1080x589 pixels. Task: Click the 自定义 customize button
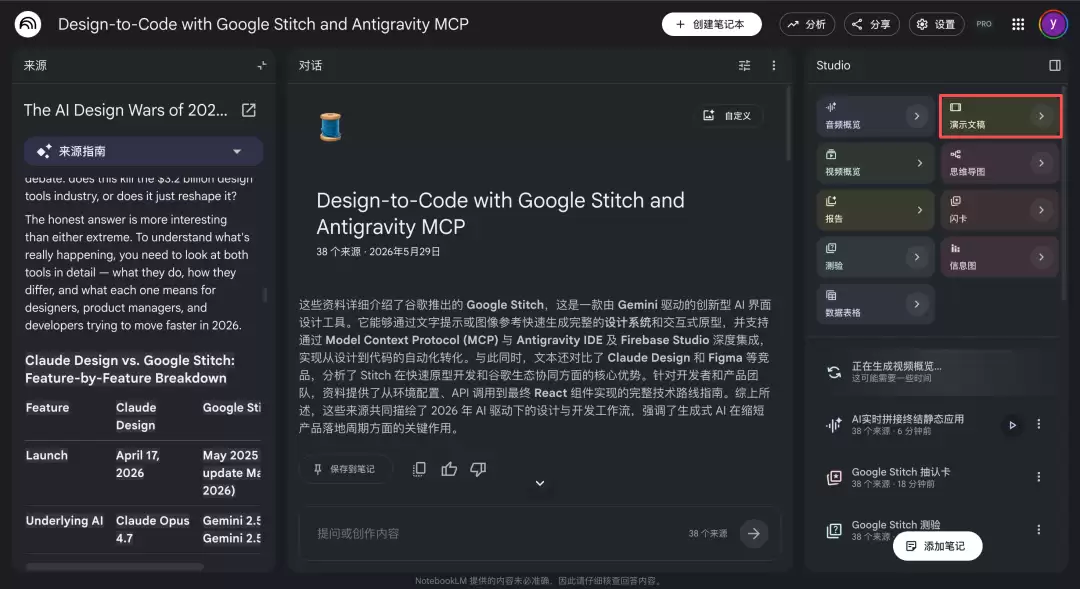click(727, 116)
